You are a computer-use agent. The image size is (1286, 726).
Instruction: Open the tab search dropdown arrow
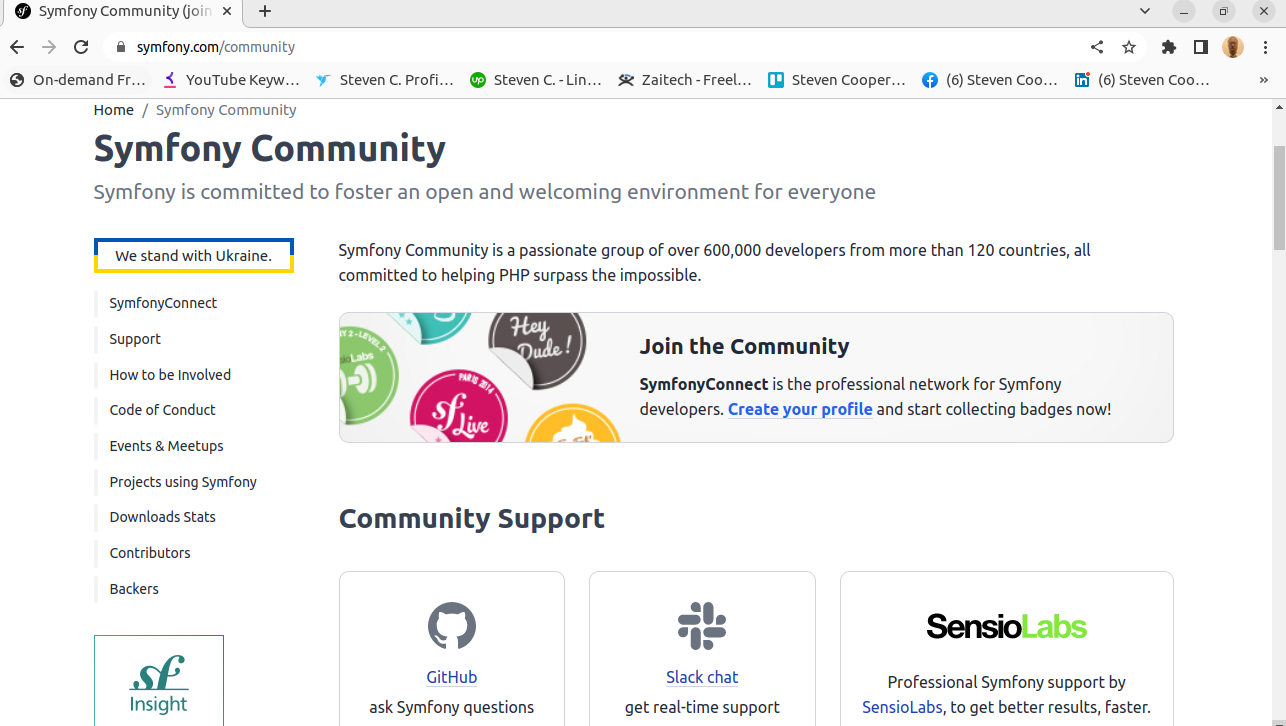(x=1145, y=11)
